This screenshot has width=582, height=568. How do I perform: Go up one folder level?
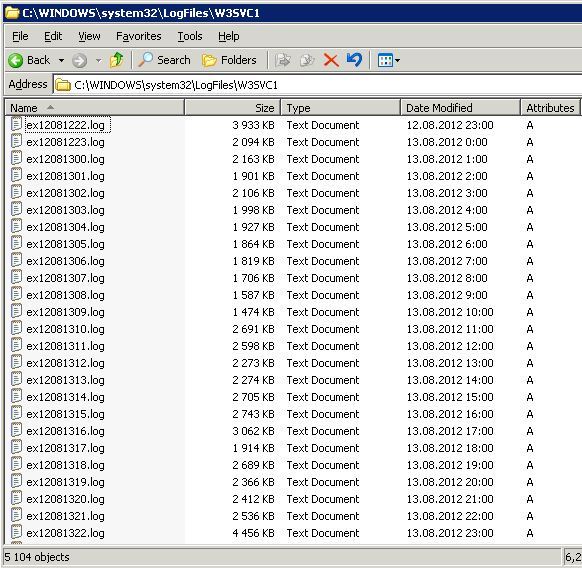pyautogui.click(x=117, y=60)
